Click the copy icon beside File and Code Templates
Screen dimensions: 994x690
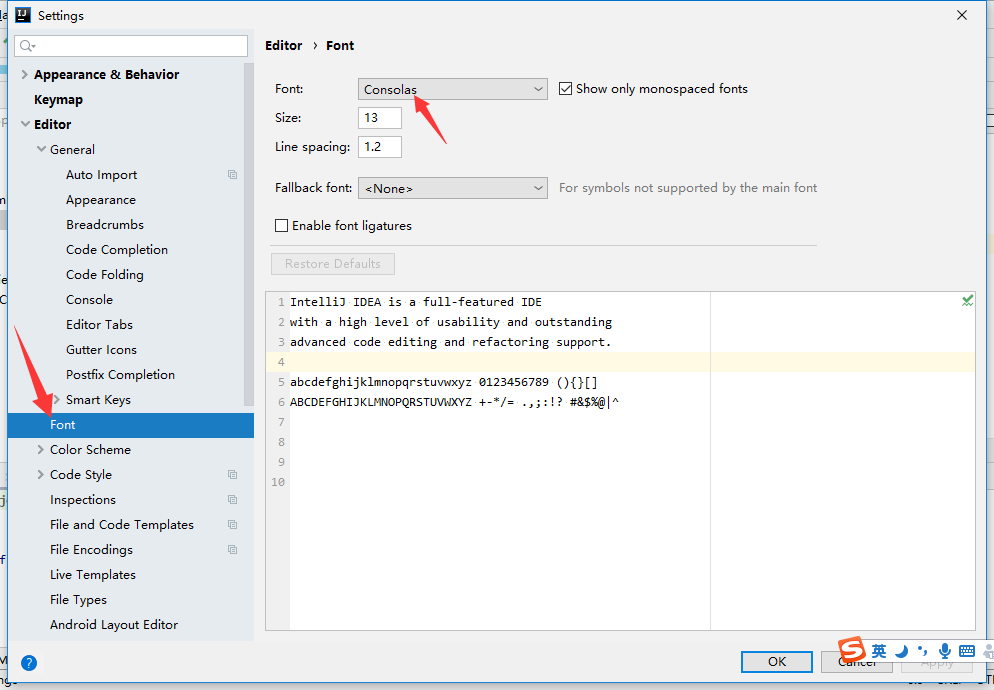coord(233,524)
